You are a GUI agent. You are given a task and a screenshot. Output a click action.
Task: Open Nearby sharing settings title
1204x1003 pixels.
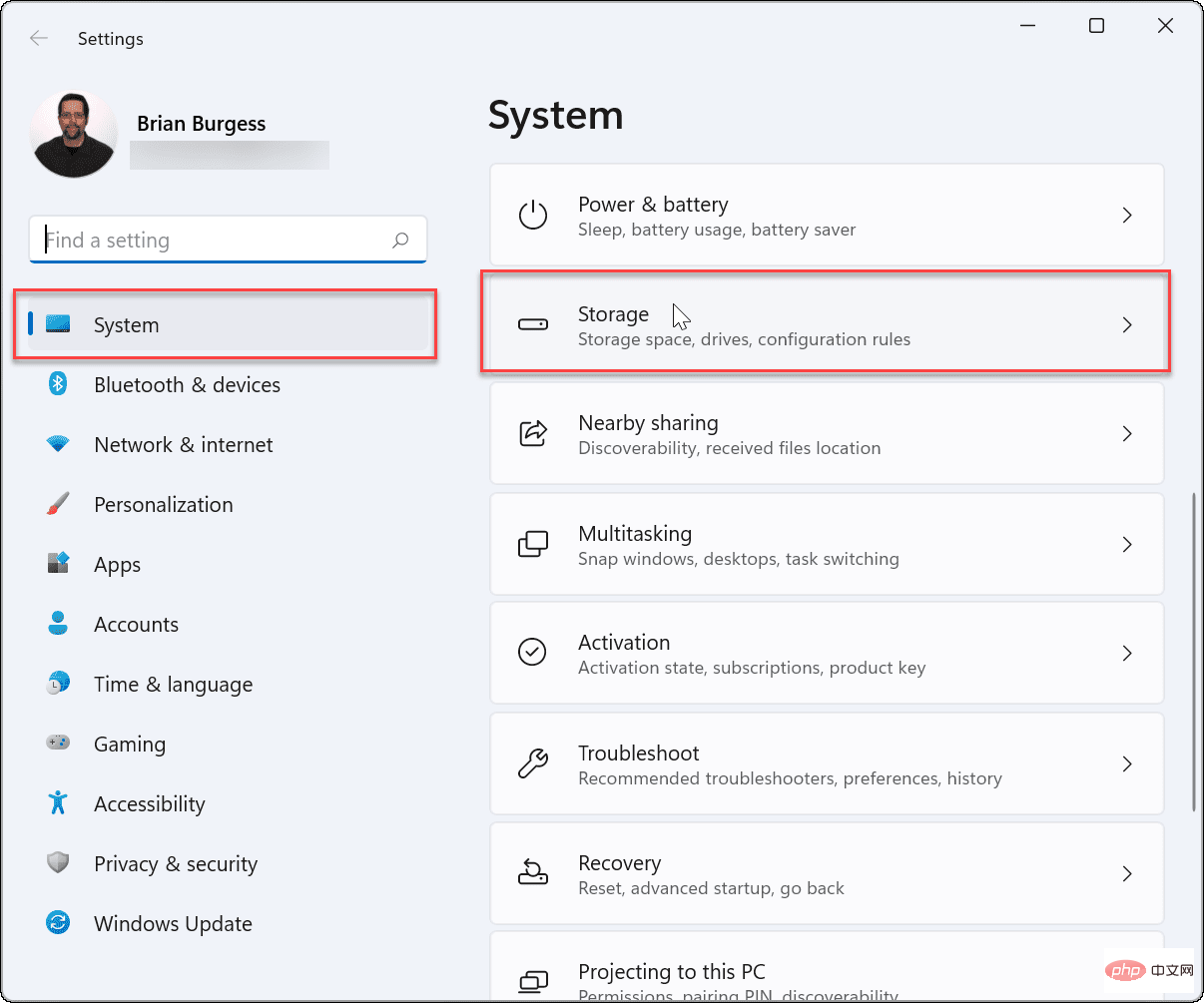[x=648, y=423]
